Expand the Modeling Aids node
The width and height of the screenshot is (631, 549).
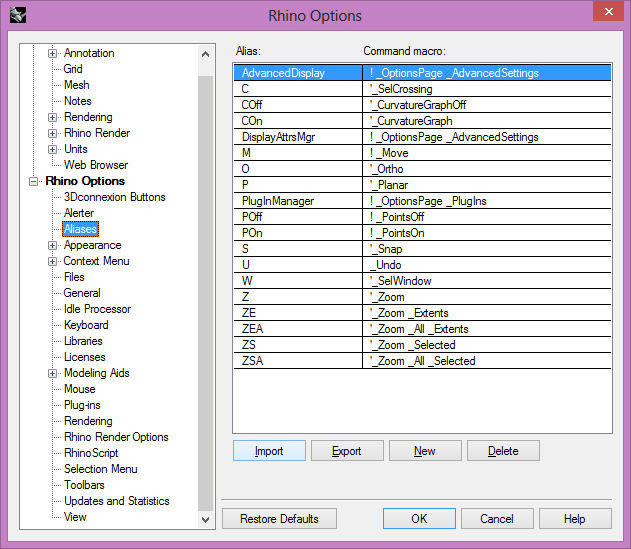pos(53,373)
